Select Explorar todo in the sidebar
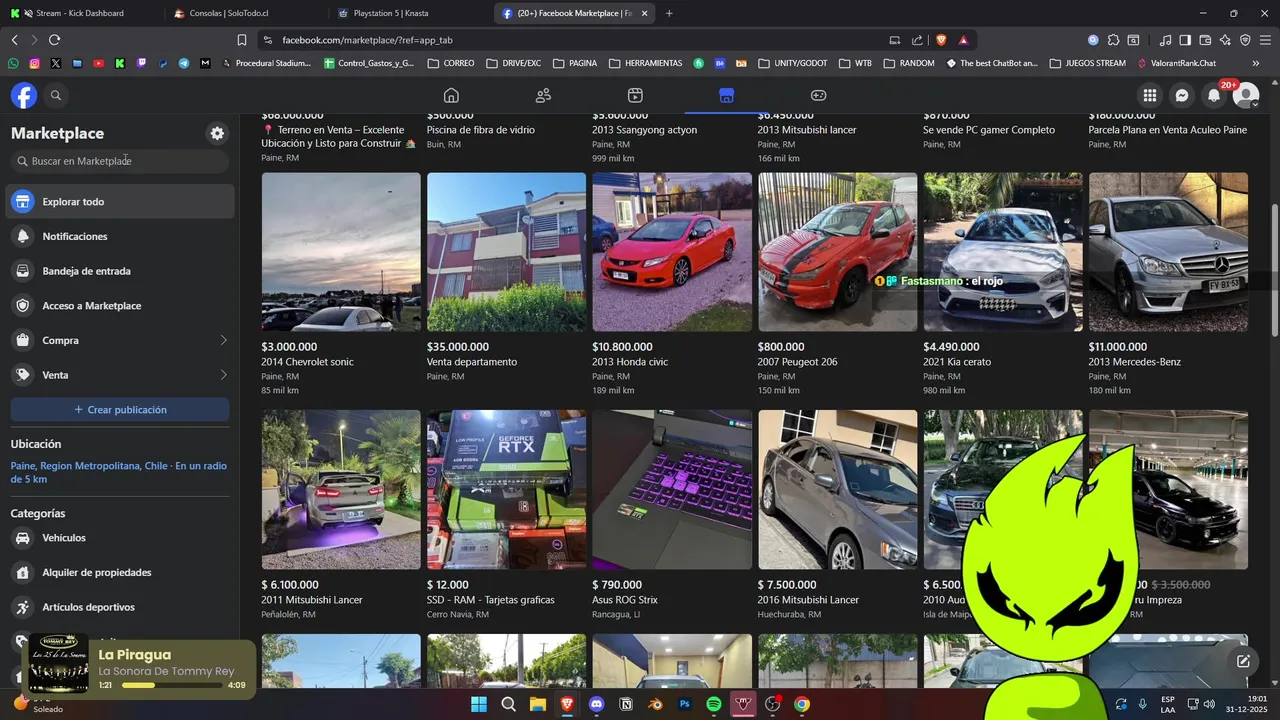Viewport: 1280px width, 720px height. pos(120,201)
